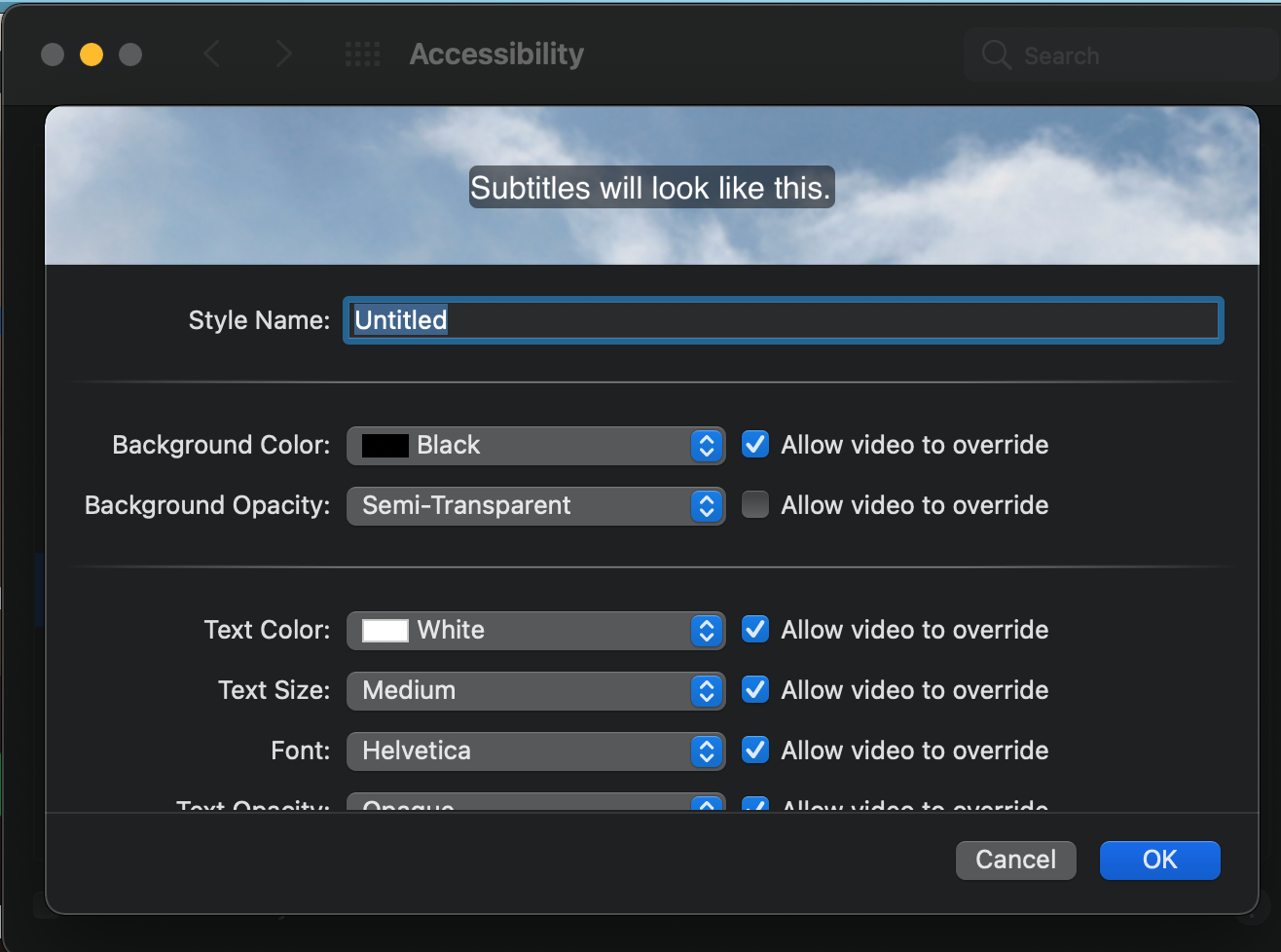Click the forward navigation arrow

pos(283,55)
